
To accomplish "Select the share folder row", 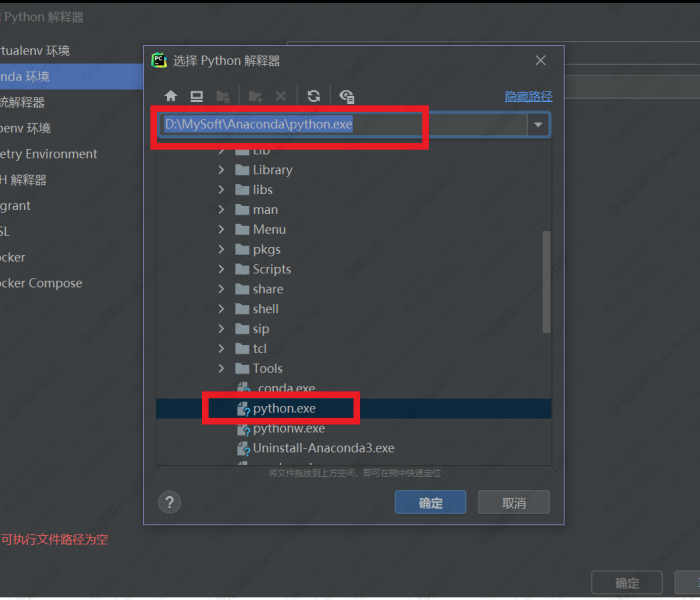I will click(354, 289).
